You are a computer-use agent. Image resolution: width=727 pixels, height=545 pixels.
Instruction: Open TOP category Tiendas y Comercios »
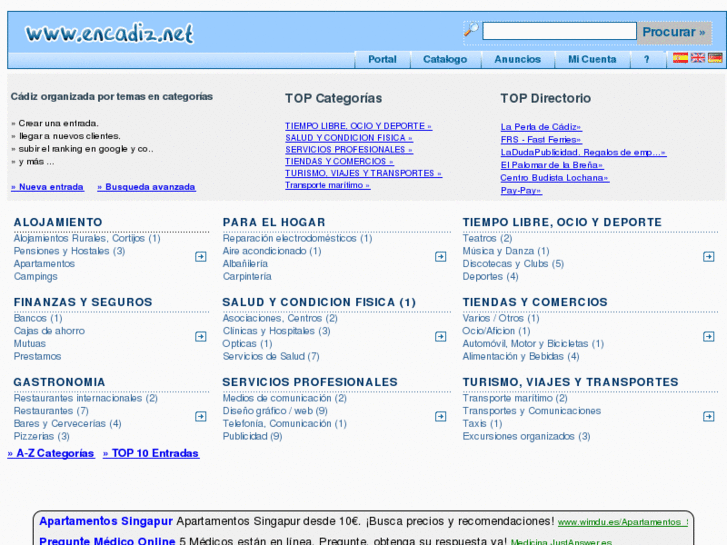coord(339,161)
